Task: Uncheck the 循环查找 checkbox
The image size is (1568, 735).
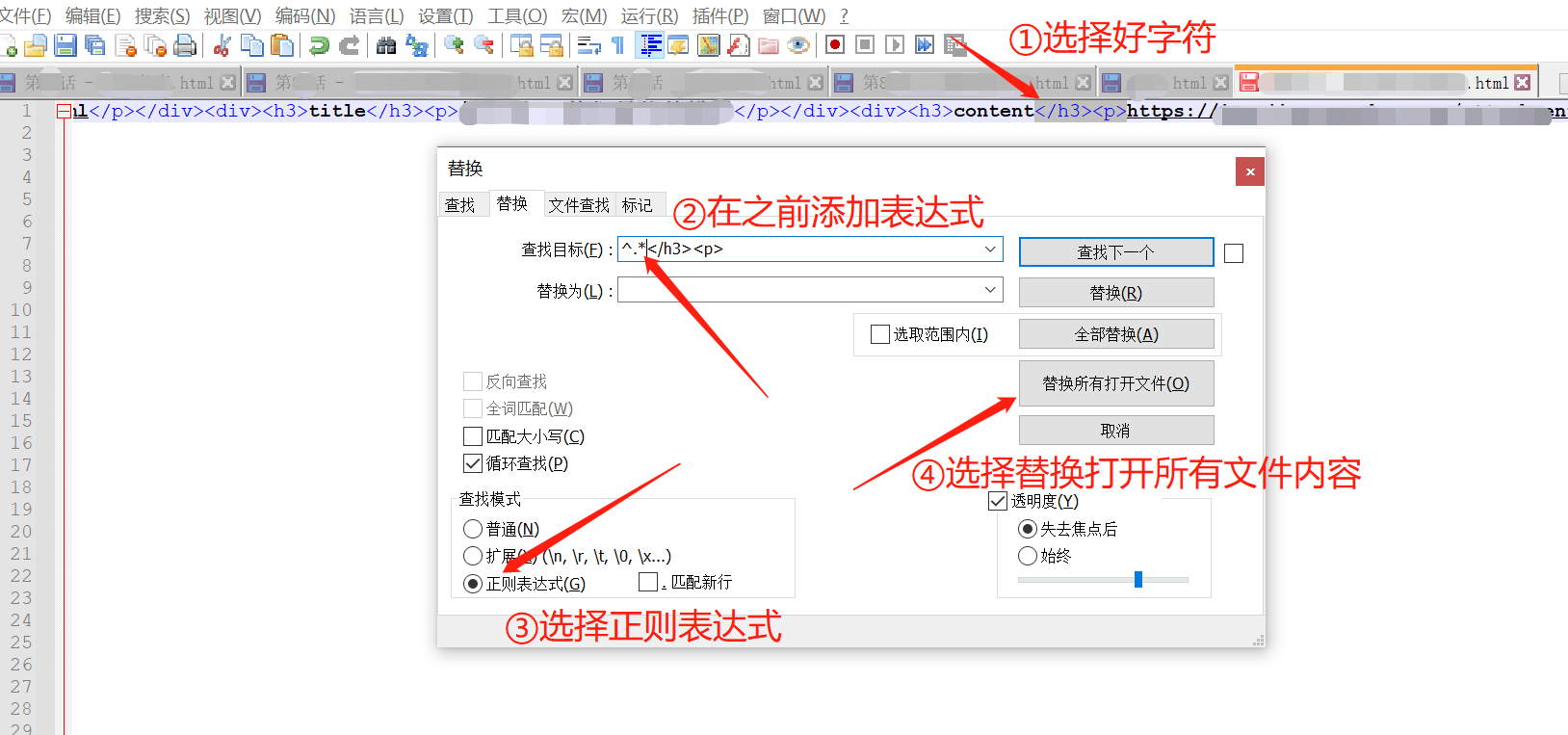Action: [473, 463]
